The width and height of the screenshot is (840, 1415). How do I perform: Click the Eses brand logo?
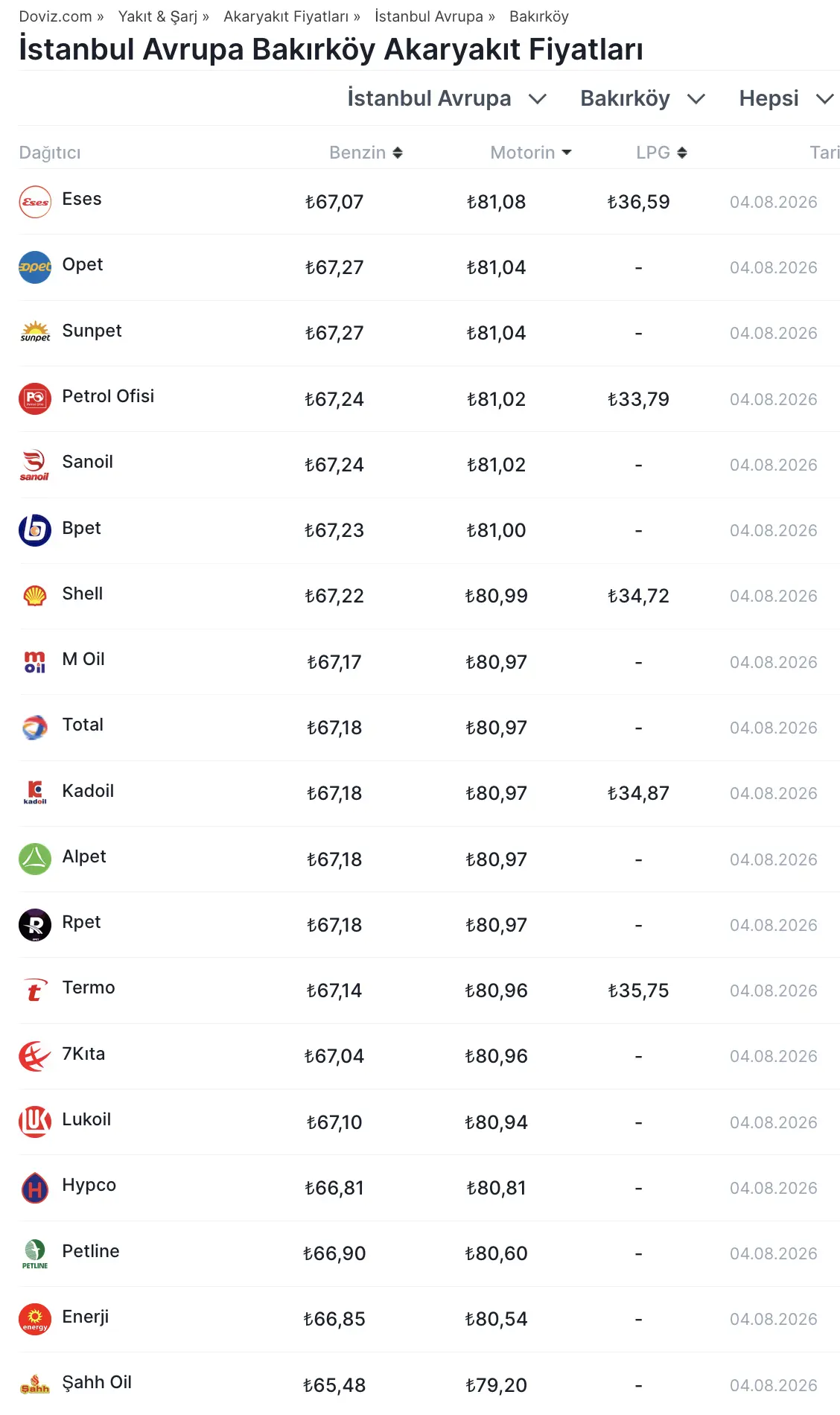coord(35,202)
